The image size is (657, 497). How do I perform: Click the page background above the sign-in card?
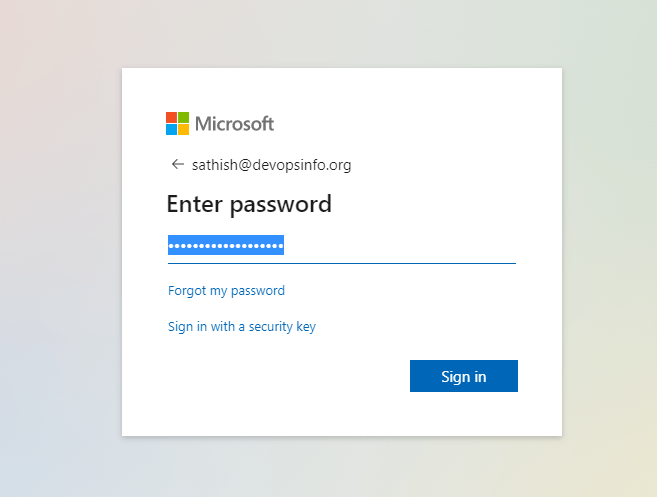coord(340,32)
